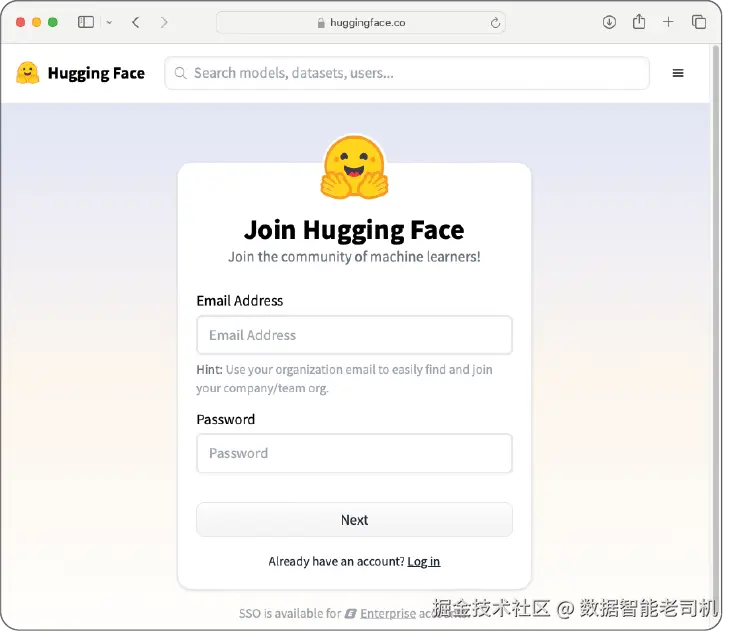Show the tab overview icon
736x637 pixels.
699,22
